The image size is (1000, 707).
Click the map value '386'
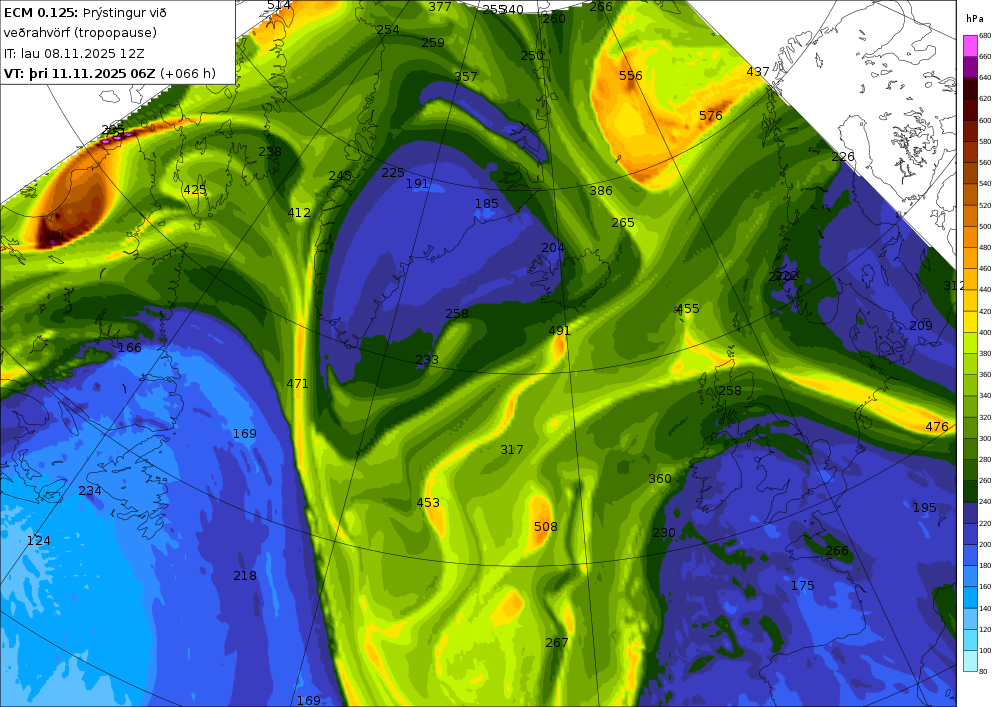coord(601,191)
